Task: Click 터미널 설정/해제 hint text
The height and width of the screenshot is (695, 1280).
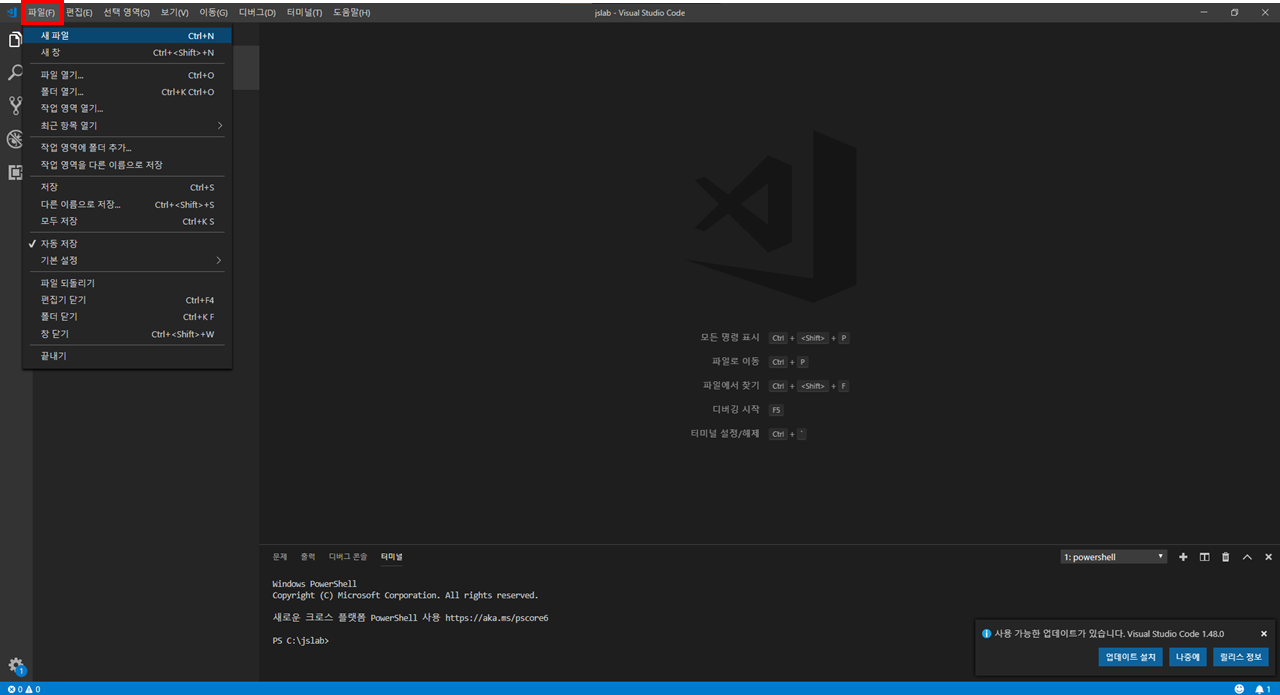Action: (725, 434)
